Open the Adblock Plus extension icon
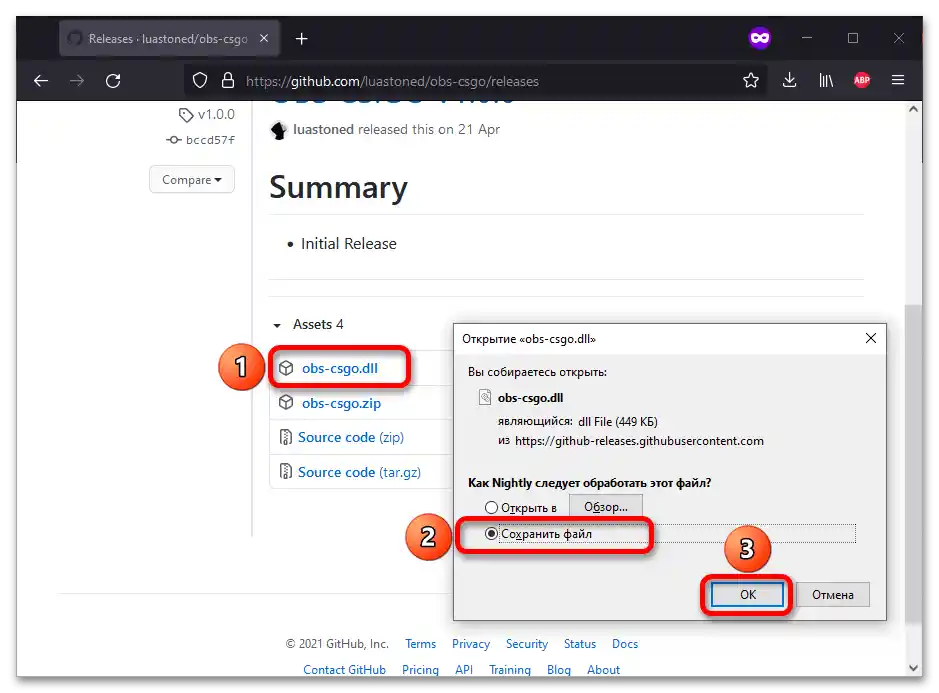 862,80
